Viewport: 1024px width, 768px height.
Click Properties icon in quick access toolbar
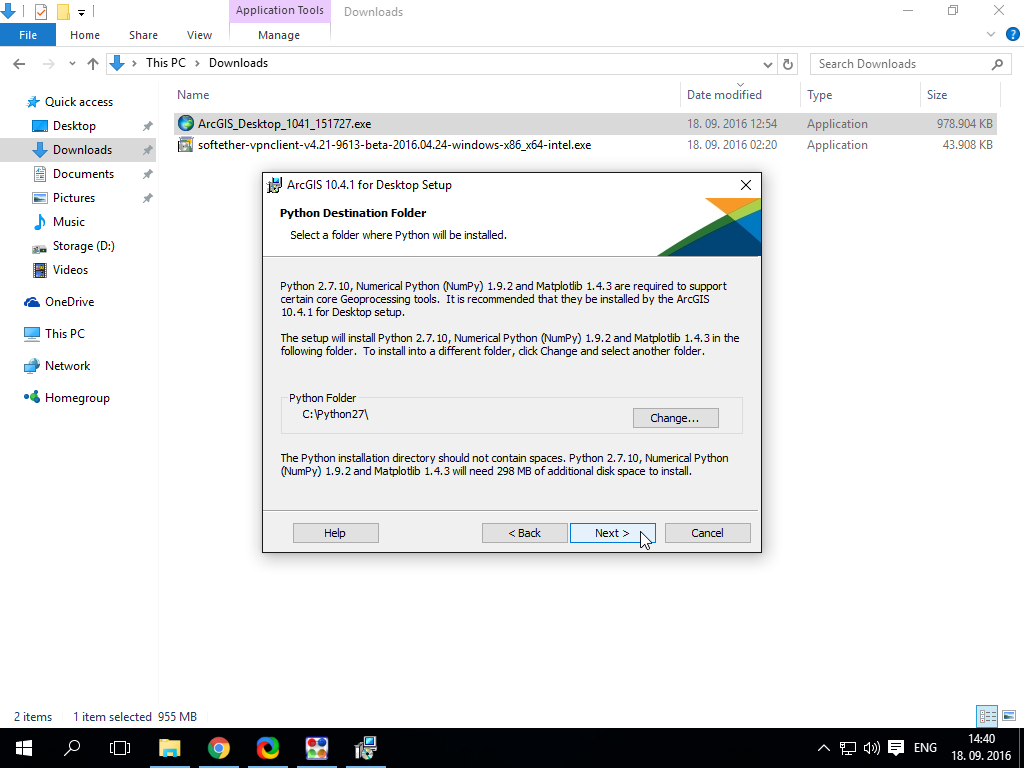tap(40, 11)
